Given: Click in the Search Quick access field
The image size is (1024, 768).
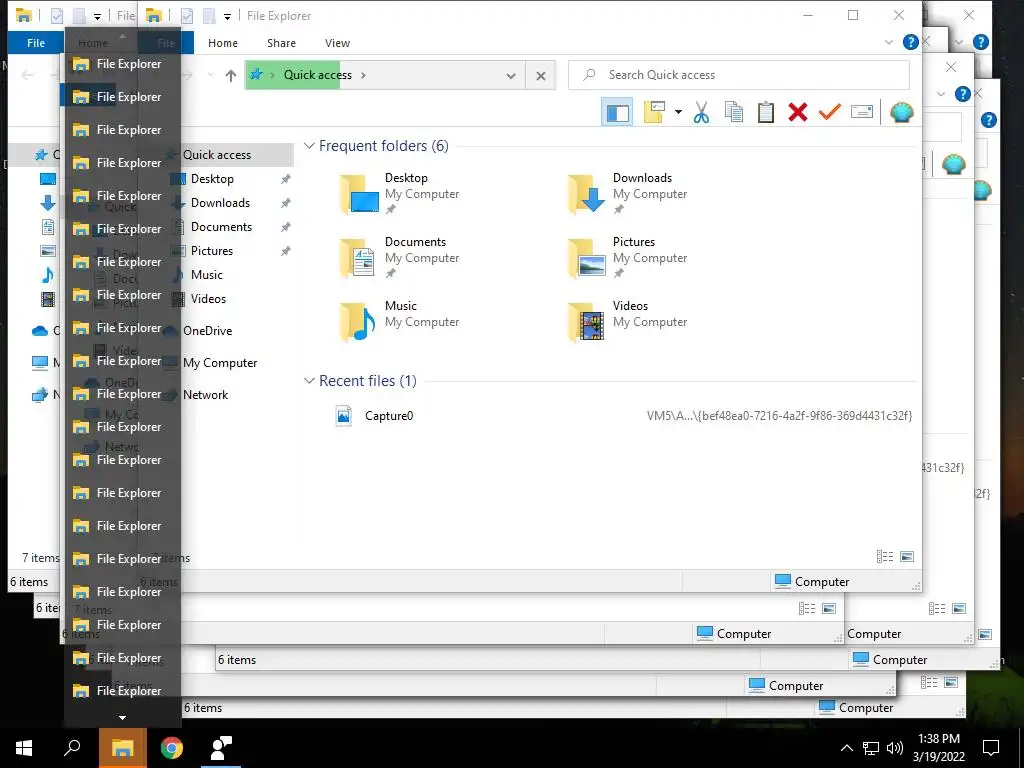Looking at the screenshot, I should tap(739, 75).
